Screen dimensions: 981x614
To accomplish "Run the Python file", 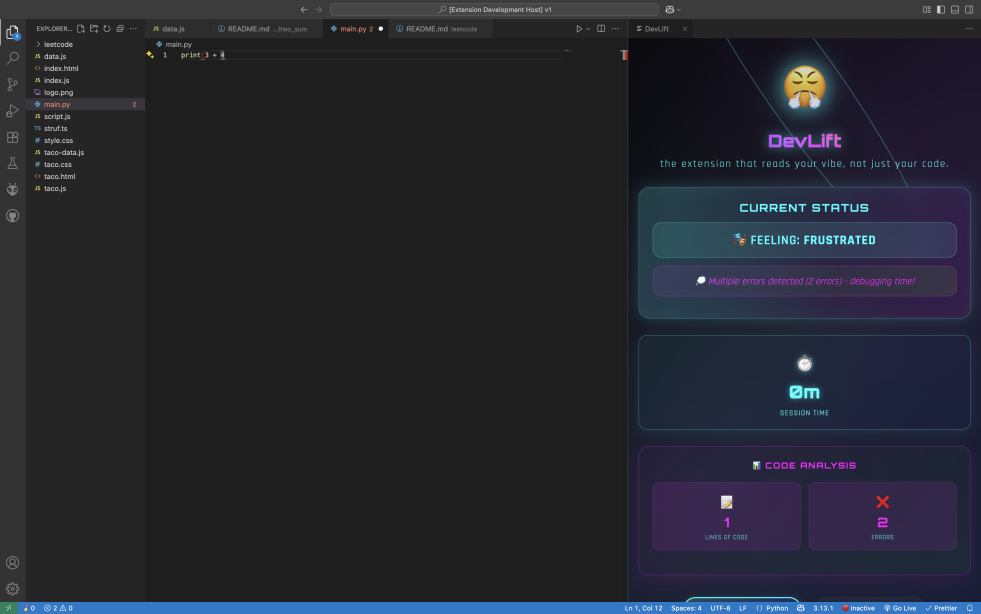I will click(579, 29).
